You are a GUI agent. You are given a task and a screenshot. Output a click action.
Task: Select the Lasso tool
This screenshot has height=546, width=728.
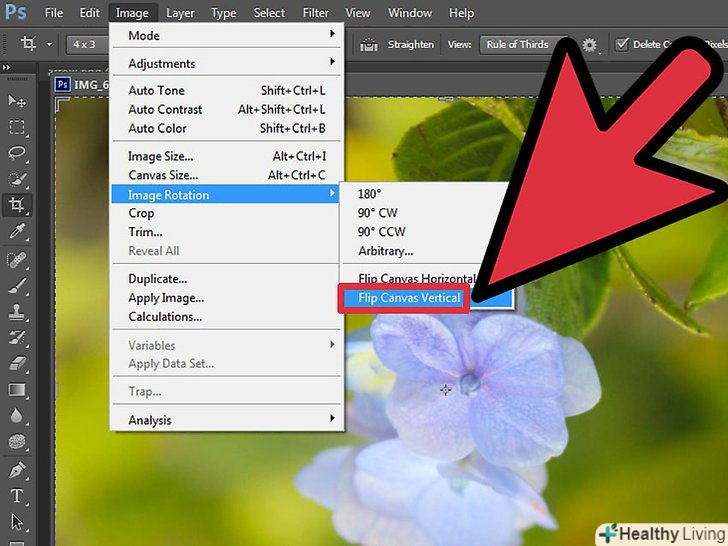(x=17, y=153)
